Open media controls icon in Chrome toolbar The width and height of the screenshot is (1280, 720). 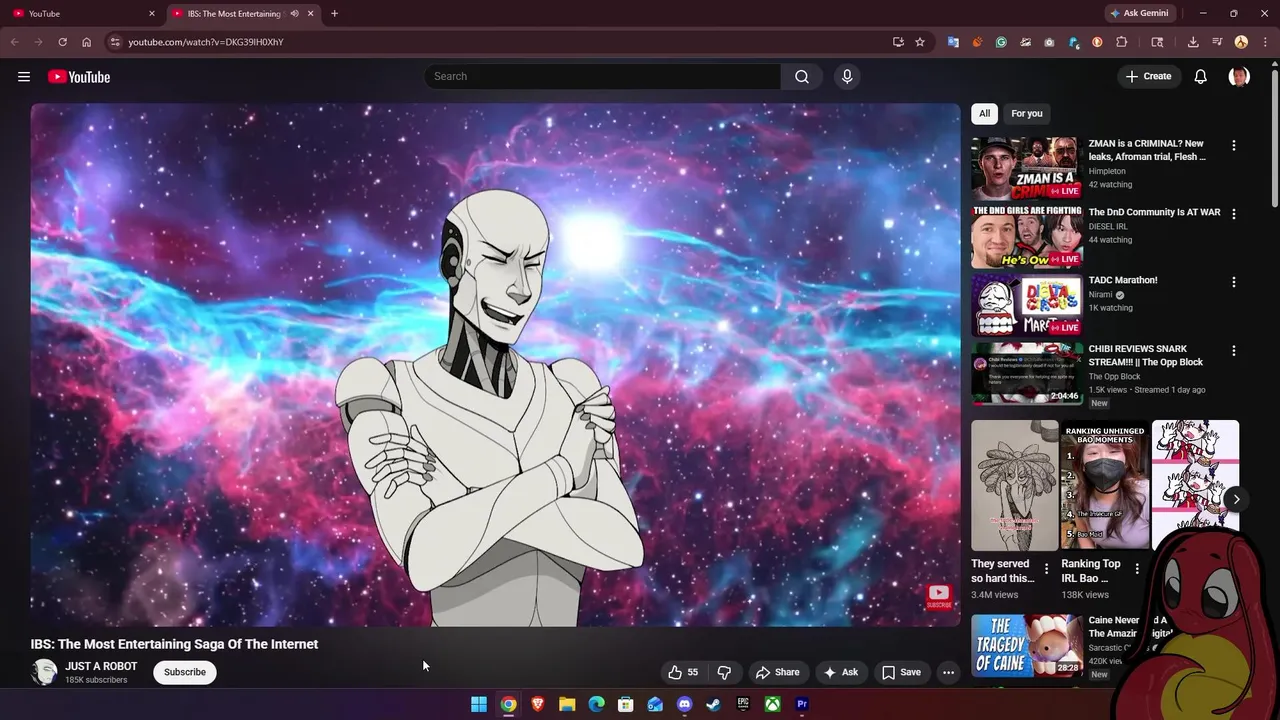1217,42
